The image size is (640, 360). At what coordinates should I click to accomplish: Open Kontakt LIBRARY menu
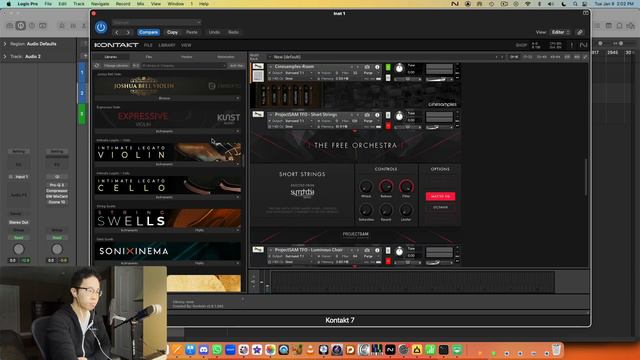(x=167, y=45)
